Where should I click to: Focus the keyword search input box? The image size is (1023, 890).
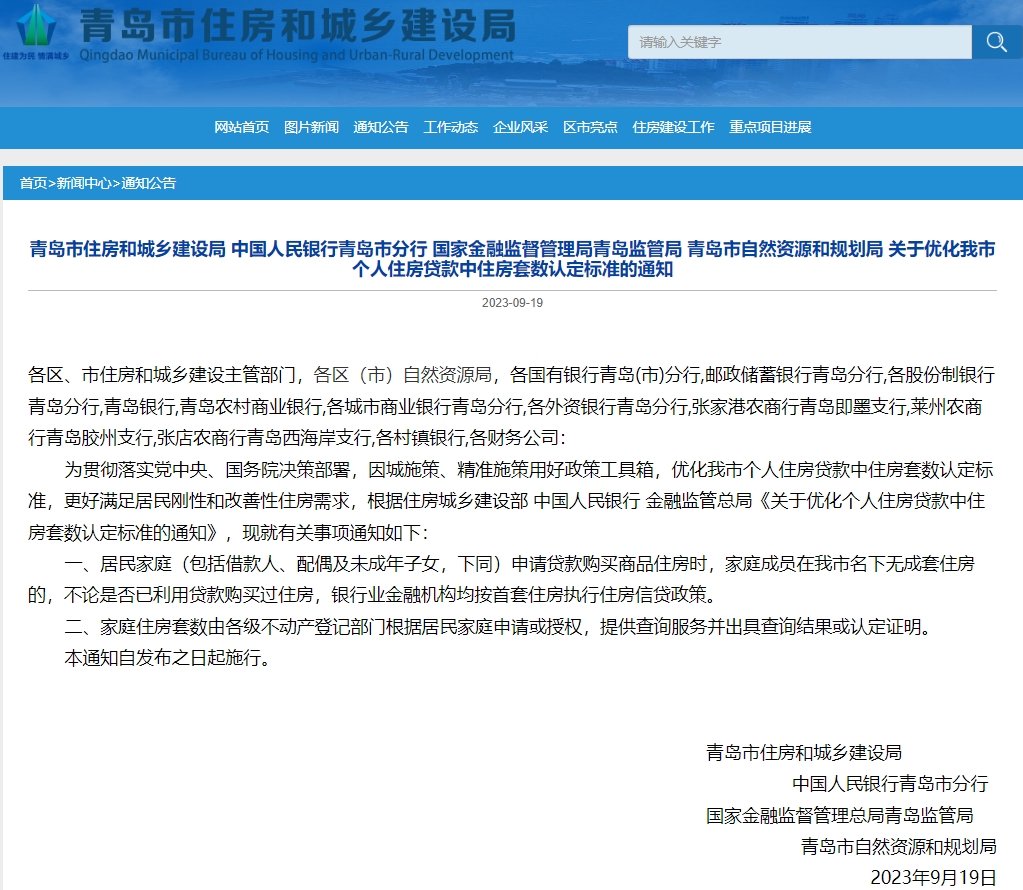click(799, 42)
